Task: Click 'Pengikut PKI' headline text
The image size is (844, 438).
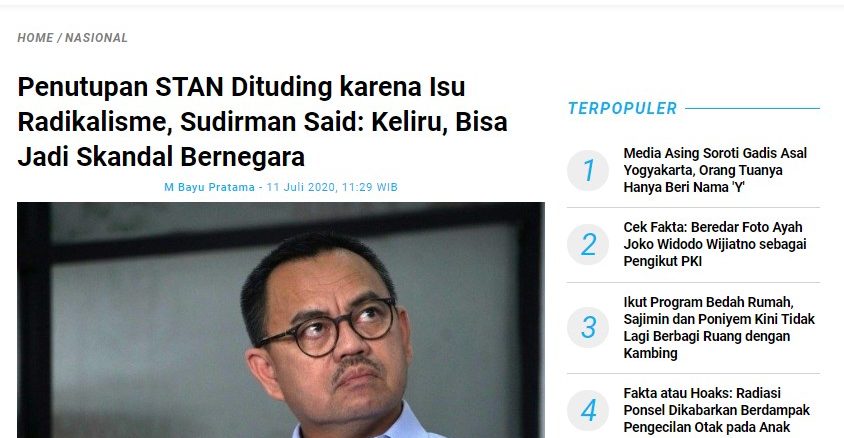Action: coord(663,261)
